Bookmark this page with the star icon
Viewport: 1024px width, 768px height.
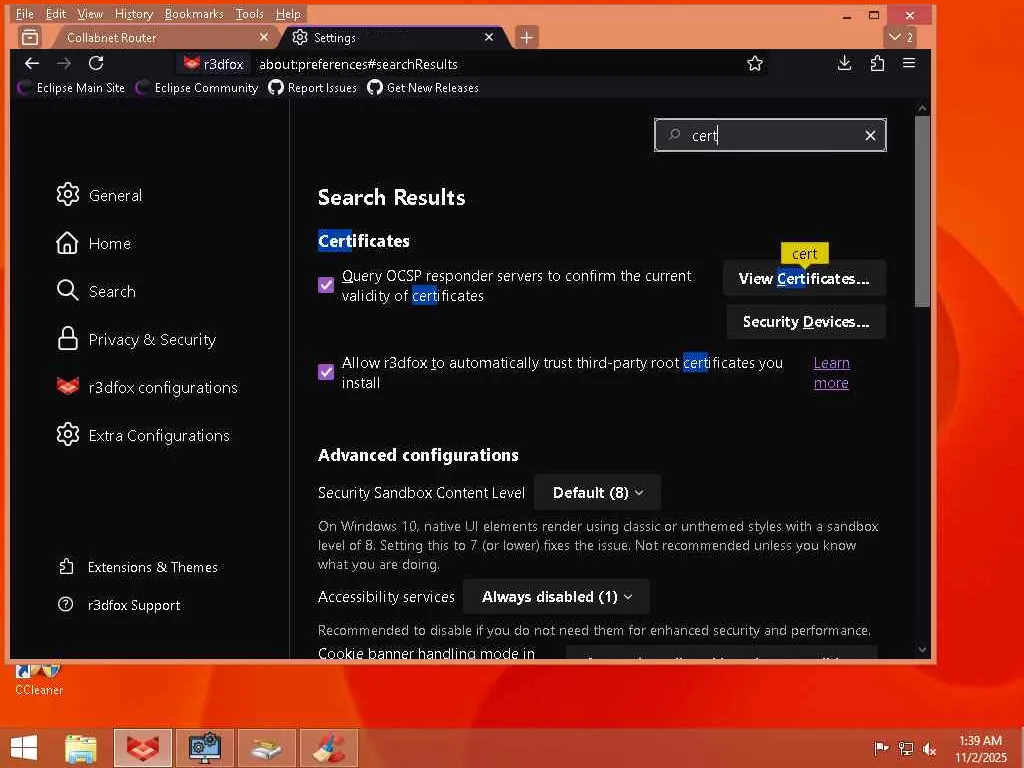click(755, 63)
